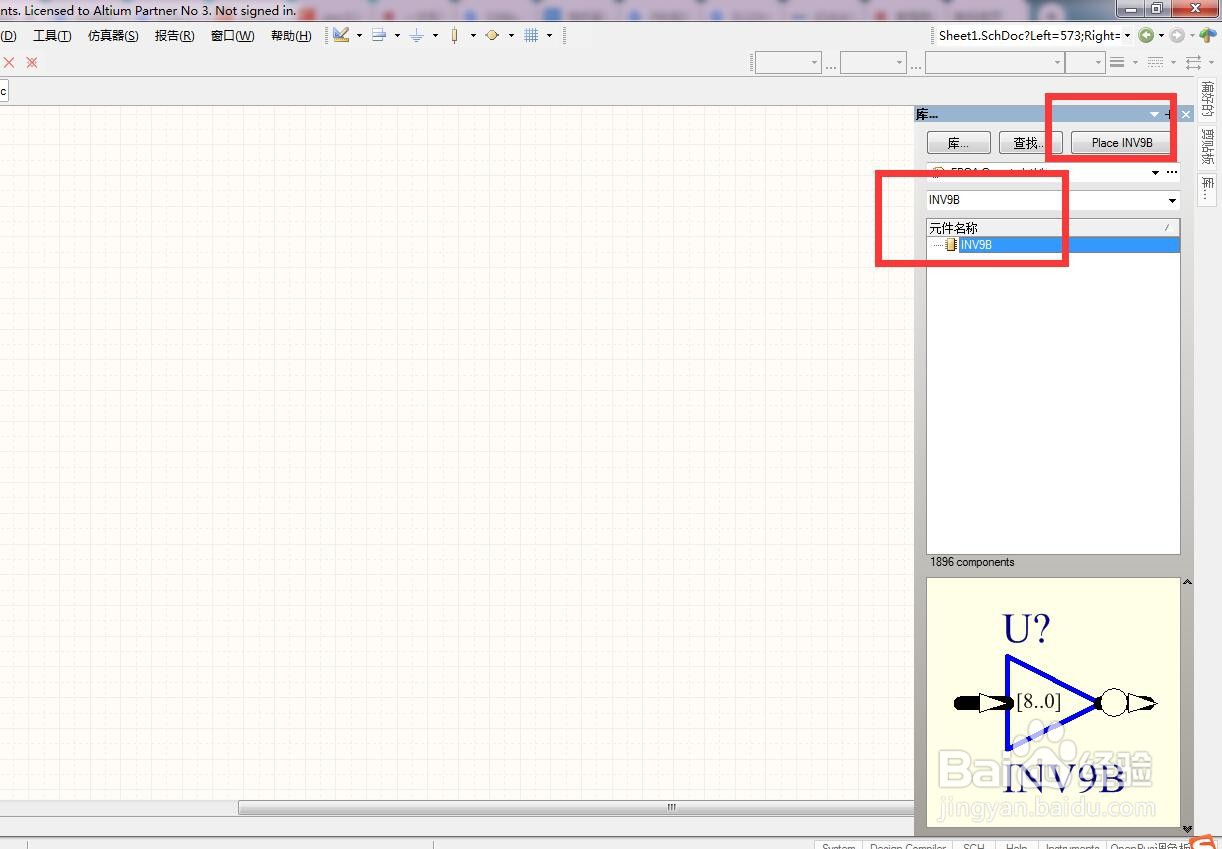Screen dimensions: 1222x849
Task: Click Place INV9B button
Action: [1122, 143]
